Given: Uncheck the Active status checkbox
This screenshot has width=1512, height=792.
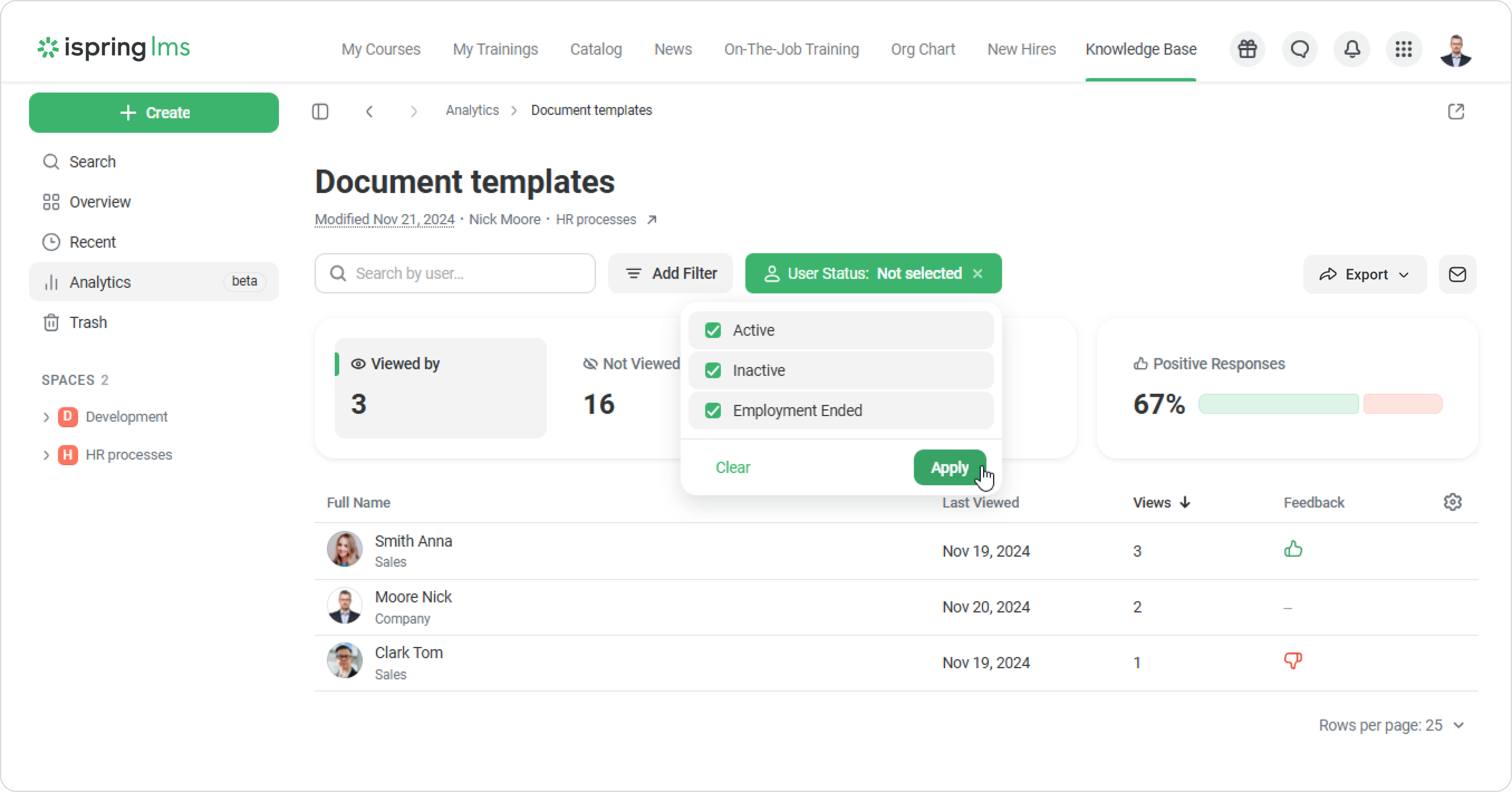Looking at the screenshot, I should (713, 330).
